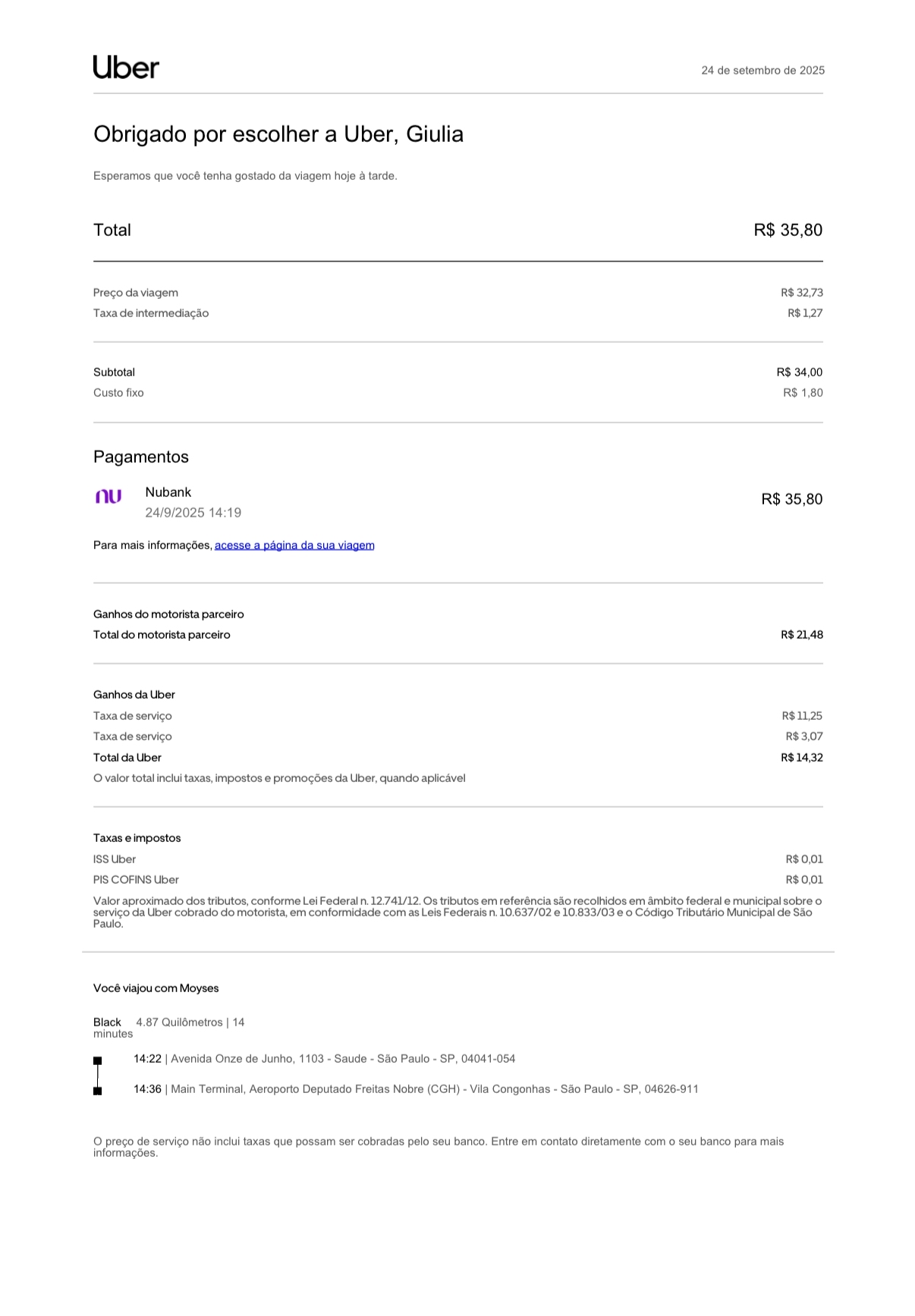Click the "ISS Uber" tax line label
Viewport: 915px width, 1316px height.
pyautogui.click(x=115, y=859)
